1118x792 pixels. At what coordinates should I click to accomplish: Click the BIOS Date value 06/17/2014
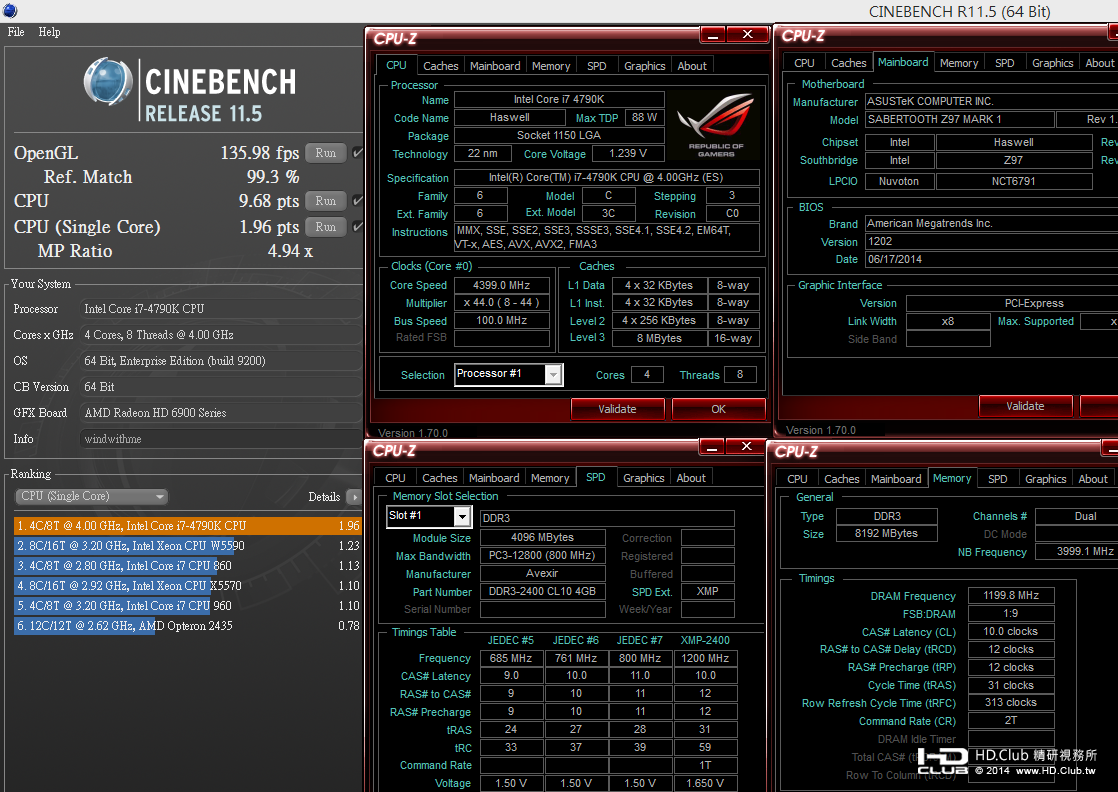pyautogui.click(x=991, y=259)
